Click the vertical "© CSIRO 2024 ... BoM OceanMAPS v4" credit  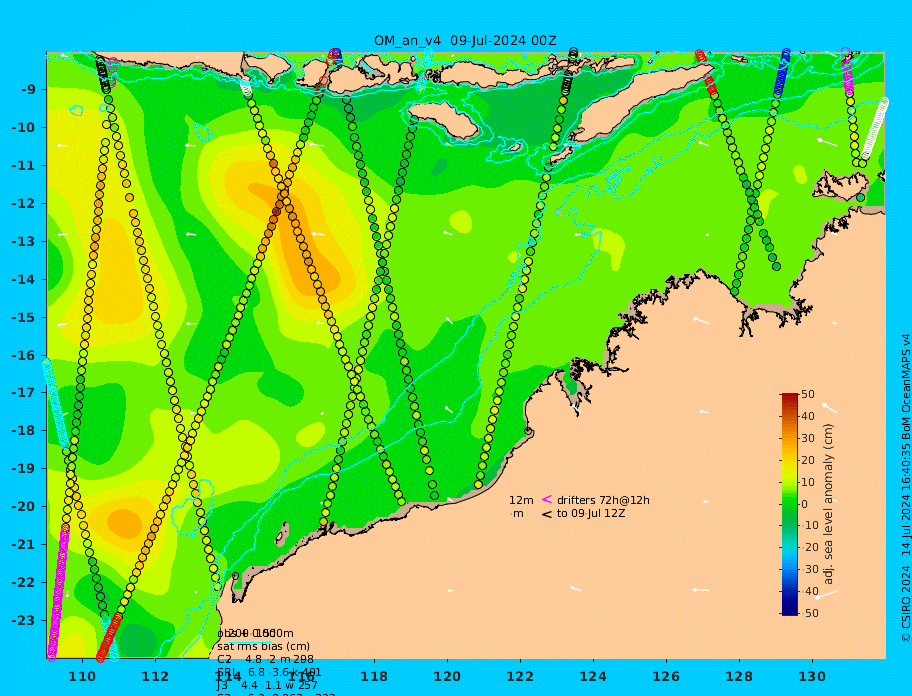905,488
